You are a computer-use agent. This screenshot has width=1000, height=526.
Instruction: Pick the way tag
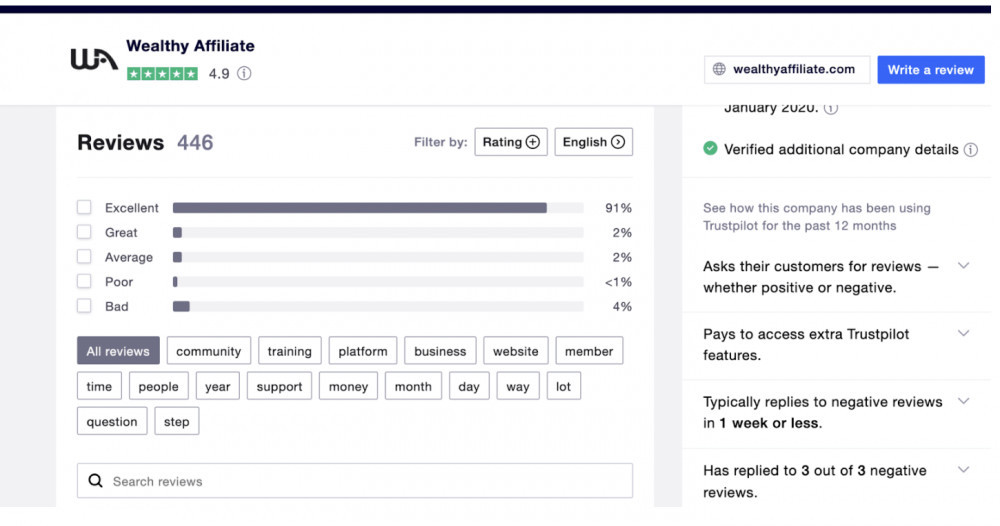click(x=518, y=386)
